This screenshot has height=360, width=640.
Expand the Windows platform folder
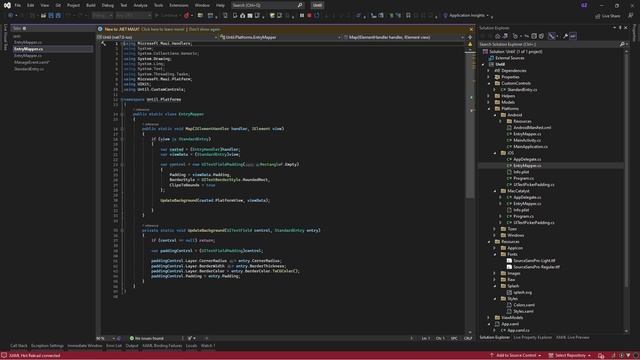pyautogui.click(x=495, y=235)
